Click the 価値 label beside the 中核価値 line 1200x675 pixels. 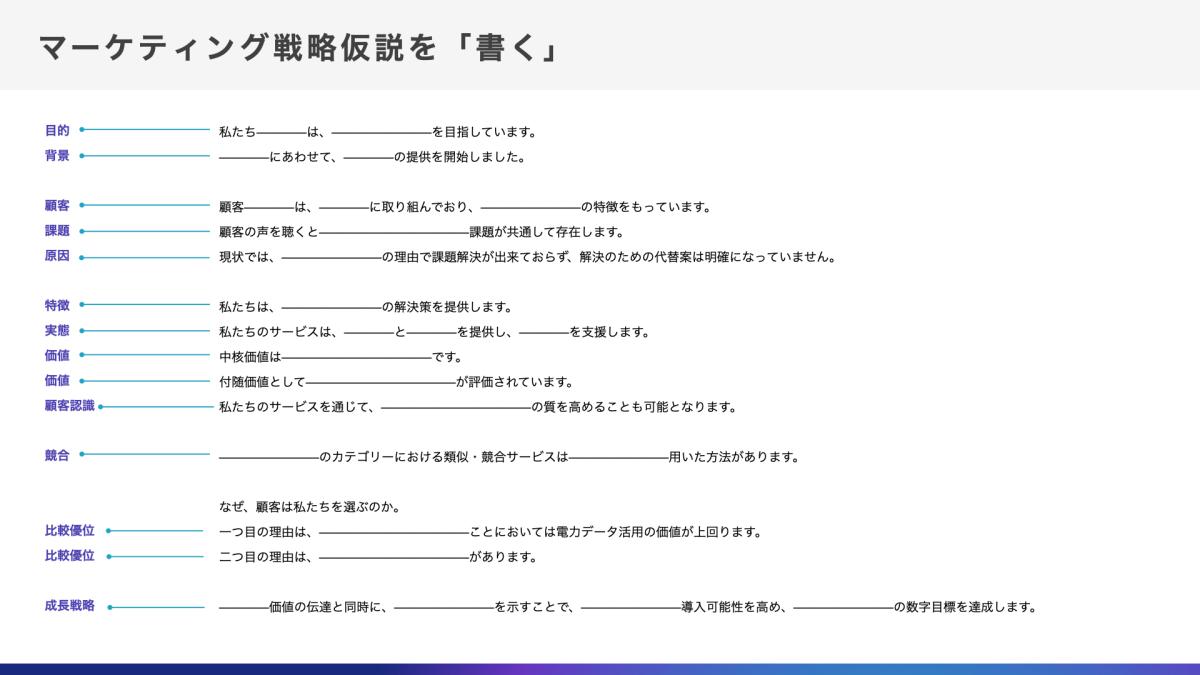(x=57, y=355)
